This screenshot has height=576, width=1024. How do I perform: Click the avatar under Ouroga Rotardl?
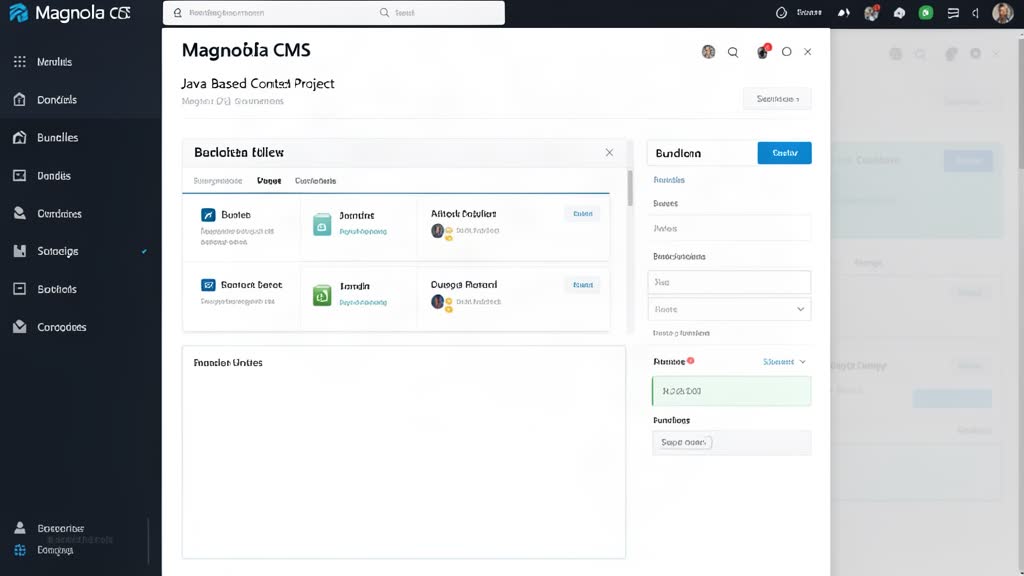pyautogui.click(x=438, y=302)
